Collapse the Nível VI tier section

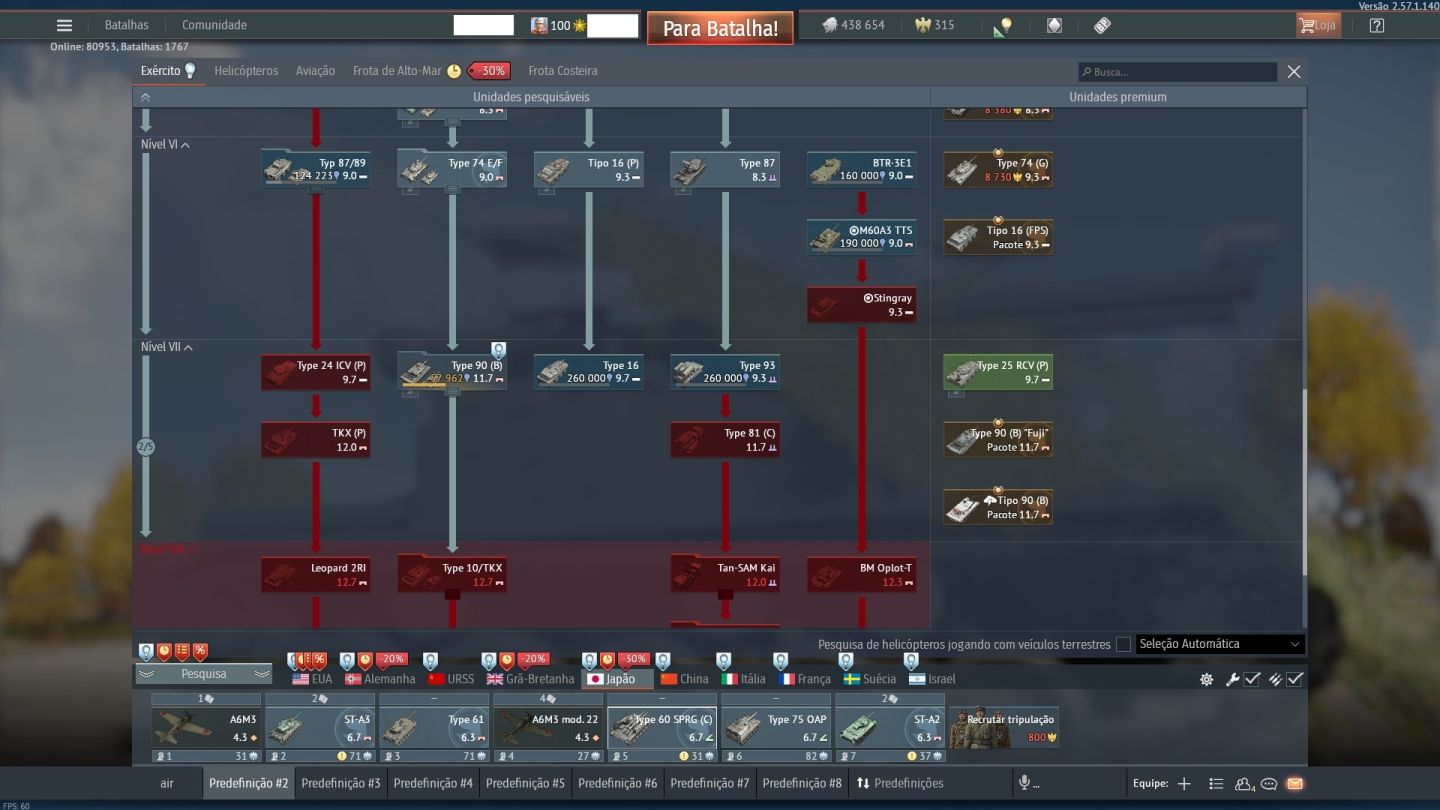tap(166, 145)
